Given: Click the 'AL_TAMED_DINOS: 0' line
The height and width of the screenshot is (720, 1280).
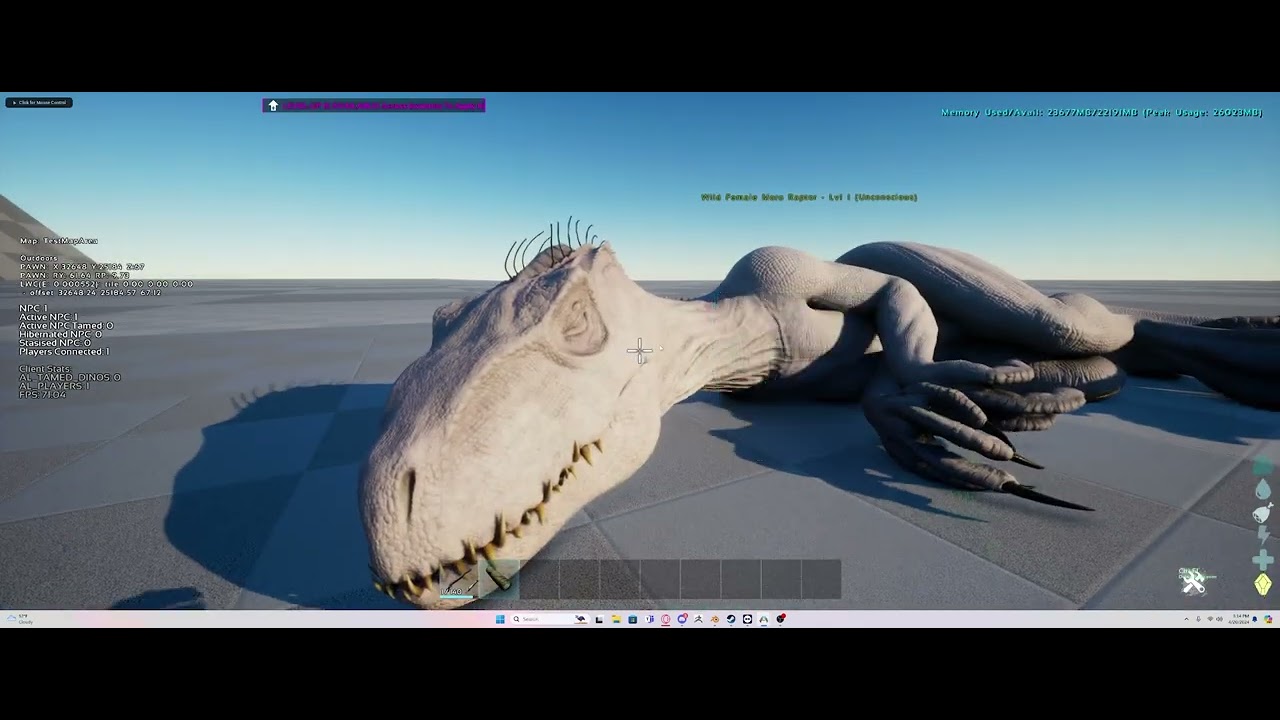Looking at the screenshot, I should click(x=70, y=377).
